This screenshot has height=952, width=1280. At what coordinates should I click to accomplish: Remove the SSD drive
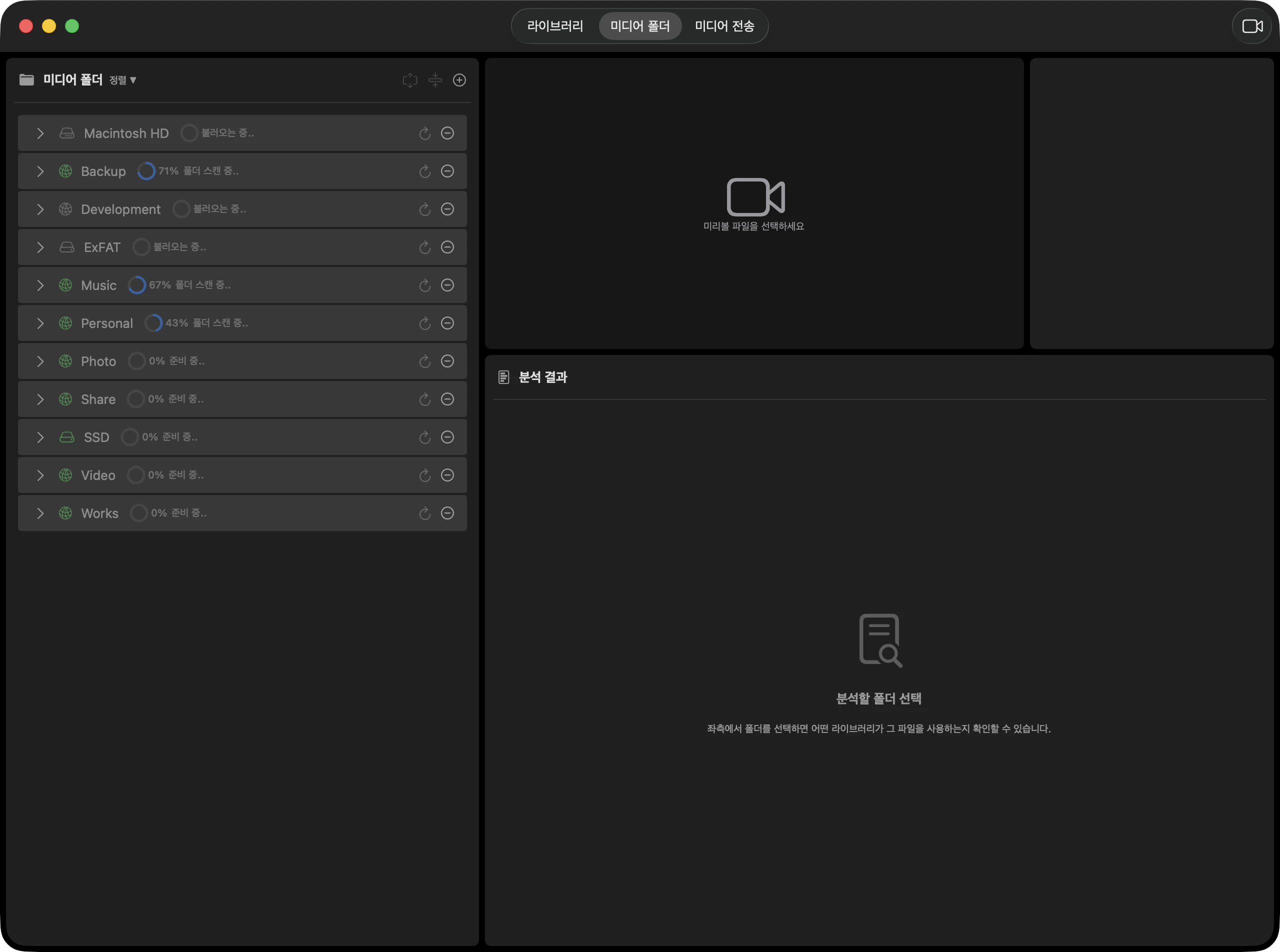point(447,437)
